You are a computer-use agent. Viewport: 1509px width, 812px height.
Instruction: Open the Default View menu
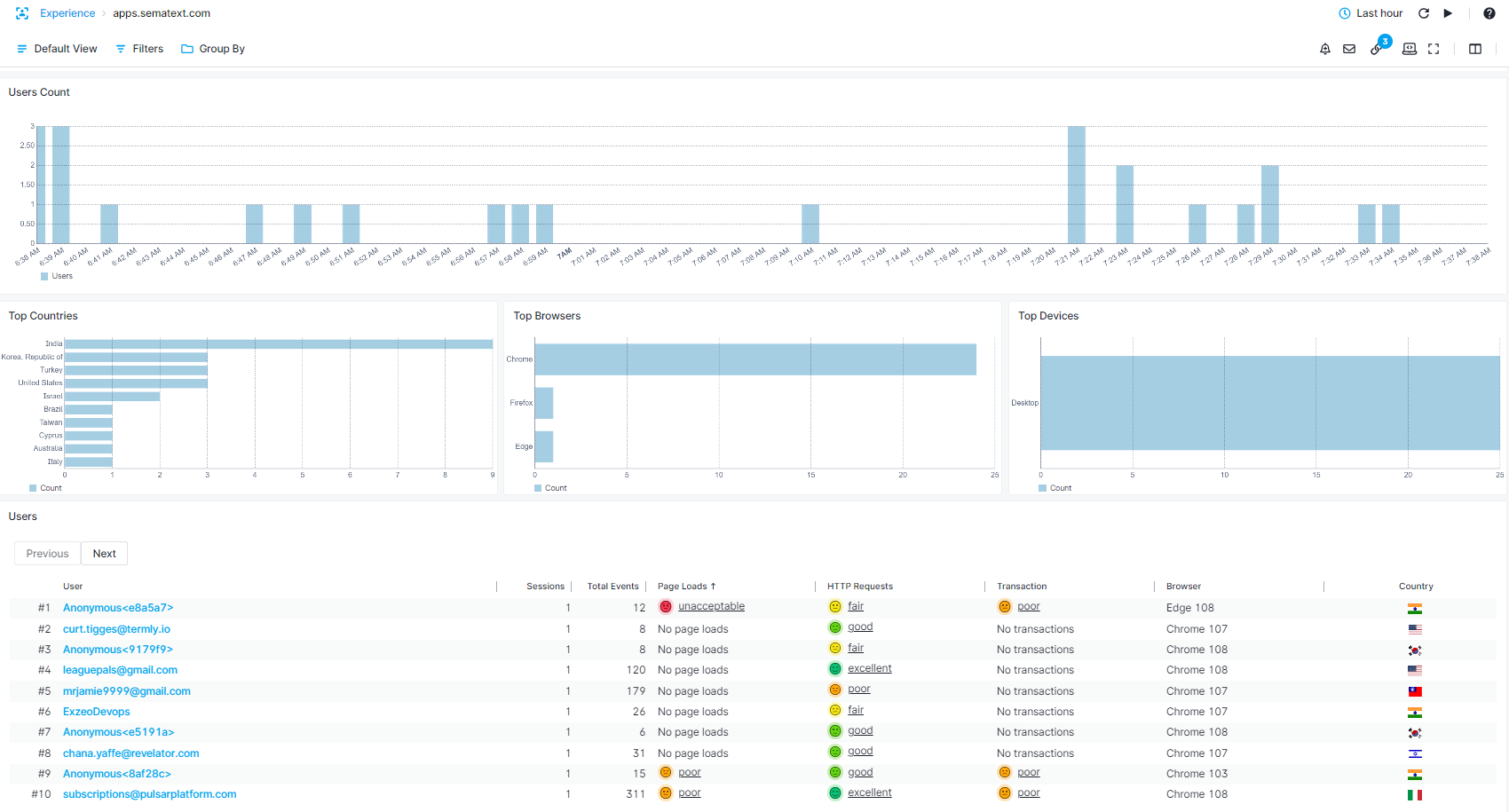(57, 49)
